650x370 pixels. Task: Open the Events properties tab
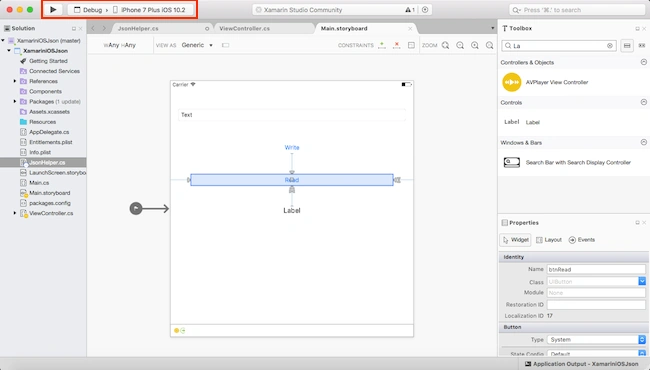click(x=582, y=240)
